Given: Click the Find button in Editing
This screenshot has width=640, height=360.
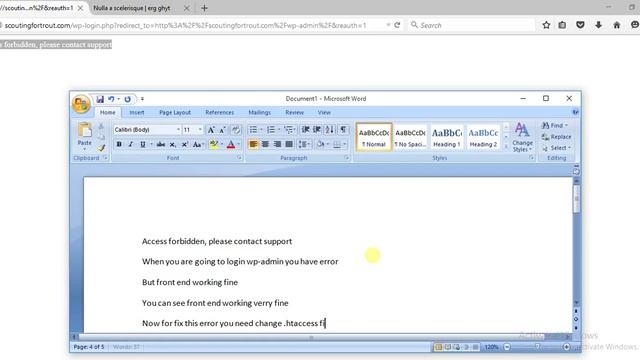Looking at the screenshot, I should point(554,125).
